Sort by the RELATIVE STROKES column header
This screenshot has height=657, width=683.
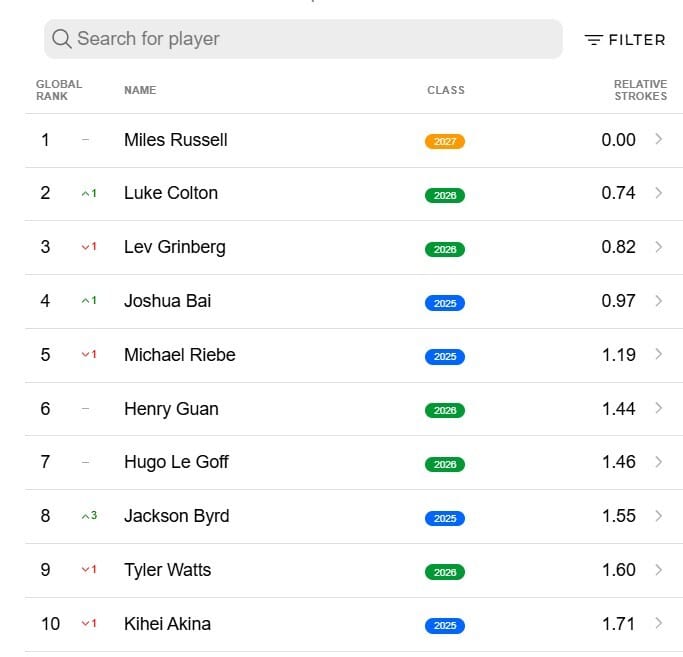click(640, 90)
